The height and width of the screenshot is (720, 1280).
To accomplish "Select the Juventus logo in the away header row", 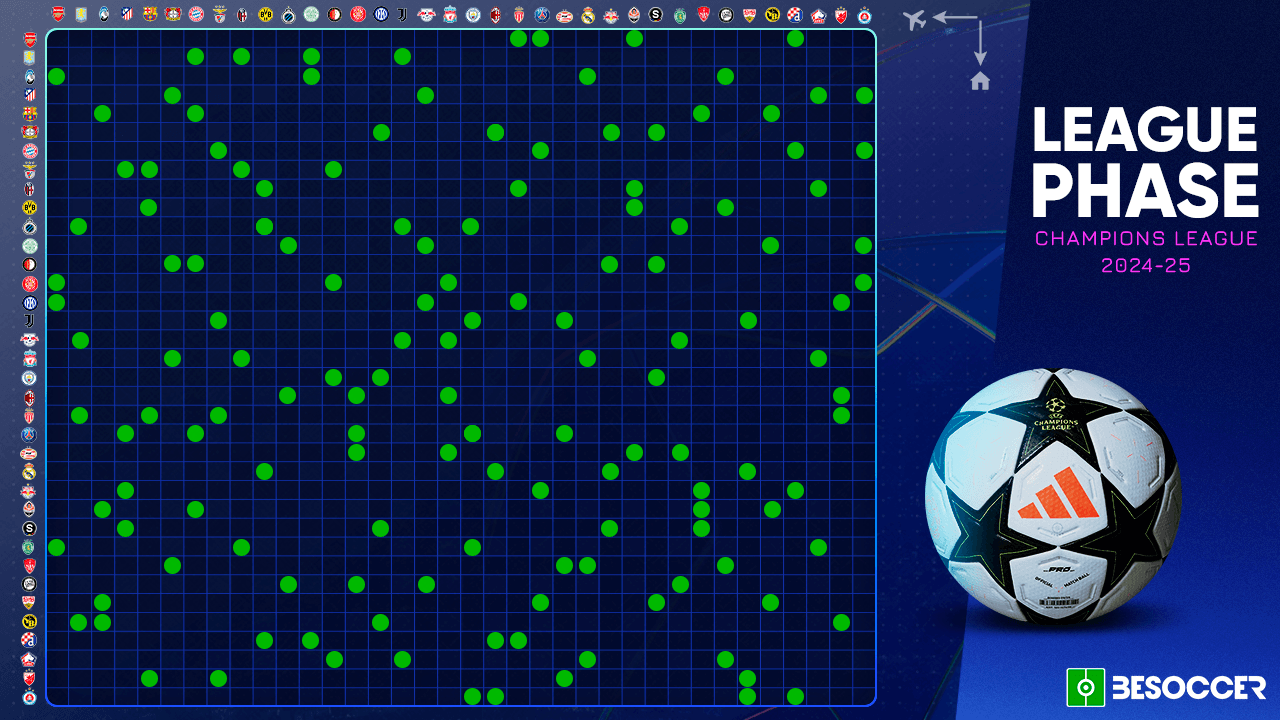I will pos(403,15).
